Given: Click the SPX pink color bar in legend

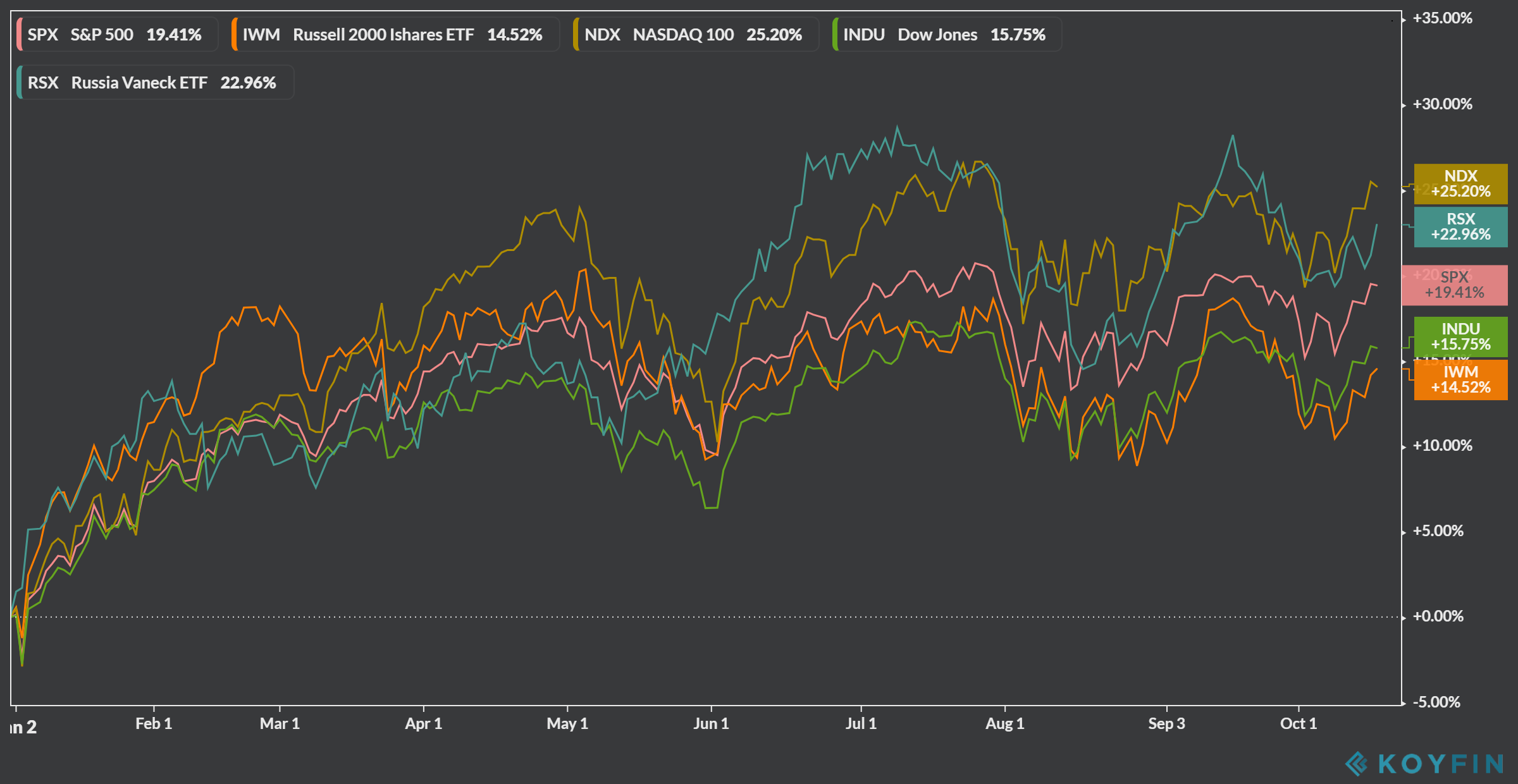Looking at the screenshot, I should click(x=20, y=34).
